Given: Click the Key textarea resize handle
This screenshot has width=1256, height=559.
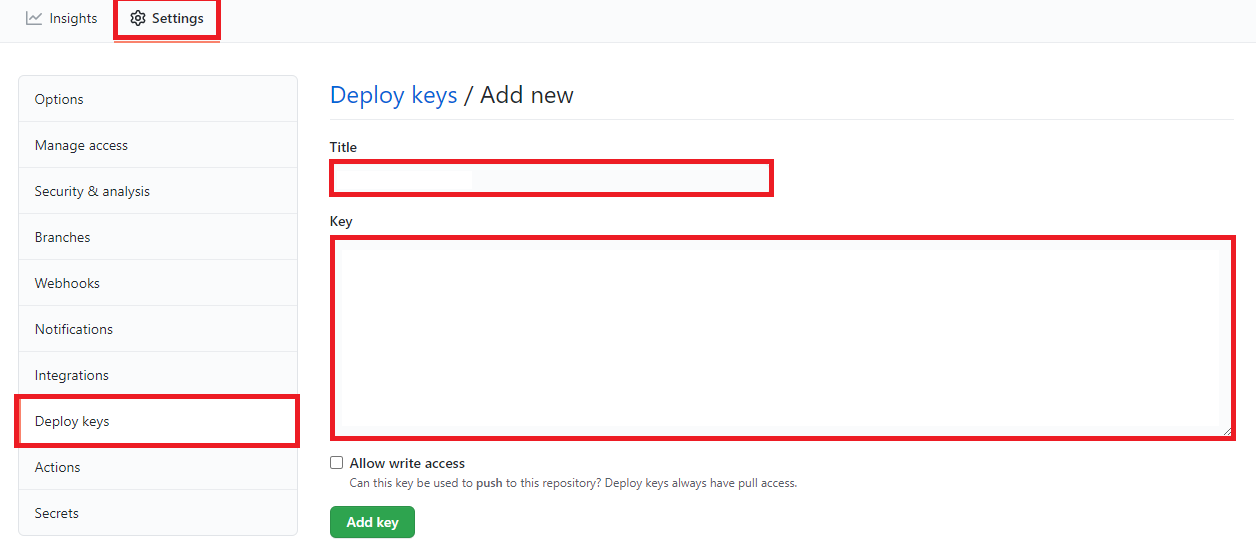Looking at the screenshot, I should click(x=1227, y=431).
